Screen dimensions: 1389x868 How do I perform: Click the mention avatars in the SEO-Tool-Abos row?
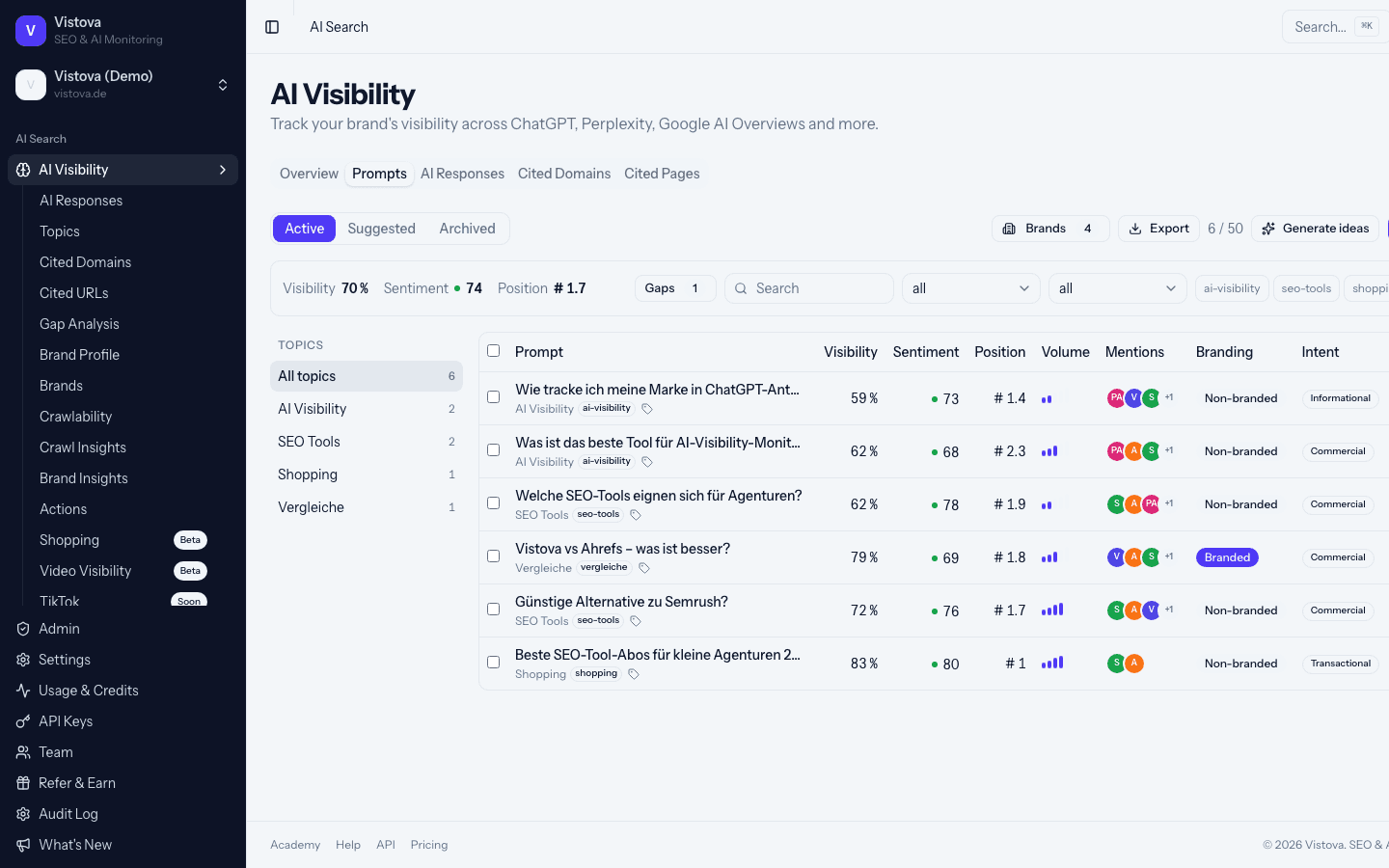tap(1125, 663)
